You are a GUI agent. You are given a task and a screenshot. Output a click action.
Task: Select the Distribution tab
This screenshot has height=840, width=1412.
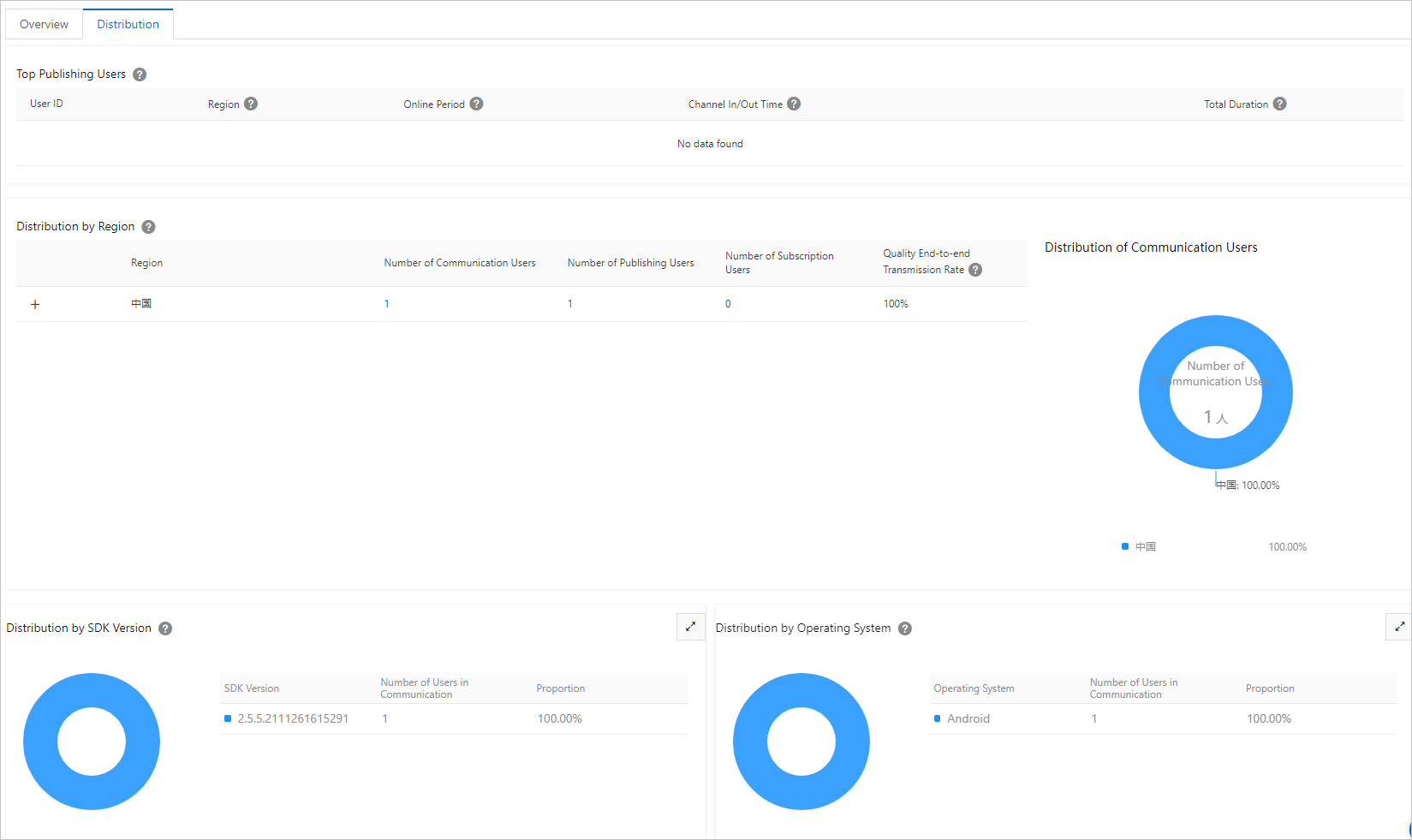pos(128,24)
